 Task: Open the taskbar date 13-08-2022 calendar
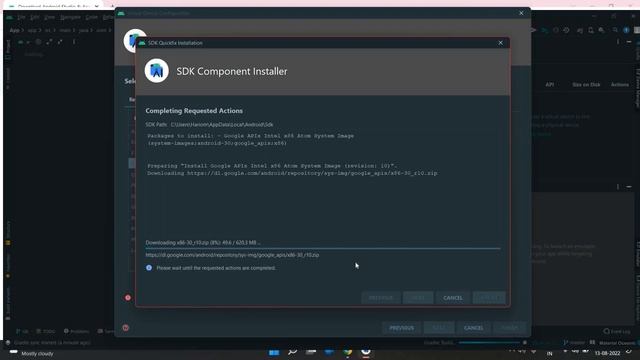click(607, 353)
